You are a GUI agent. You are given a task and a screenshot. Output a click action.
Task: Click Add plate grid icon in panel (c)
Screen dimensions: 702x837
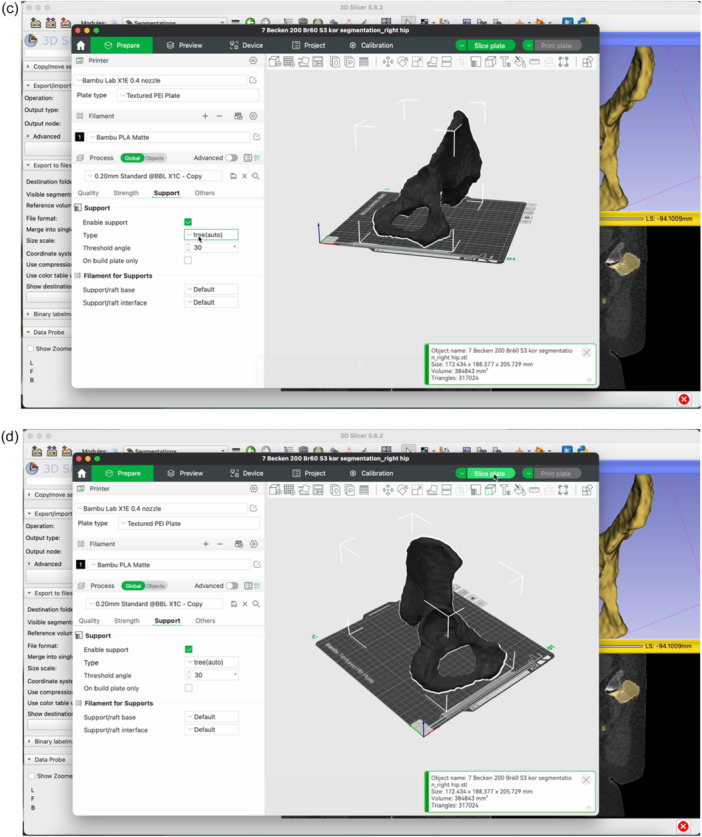pos(289,62)
